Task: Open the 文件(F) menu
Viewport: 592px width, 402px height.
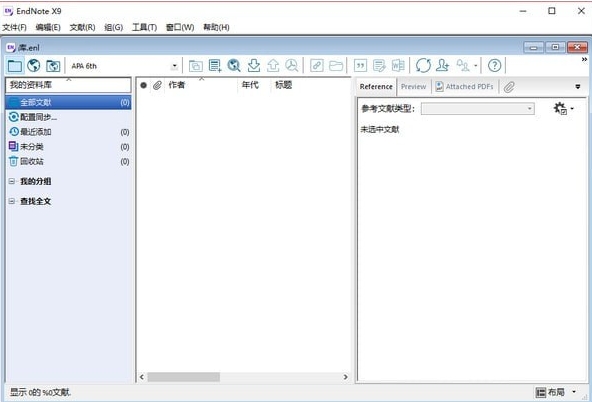Action: pos(14,27)
